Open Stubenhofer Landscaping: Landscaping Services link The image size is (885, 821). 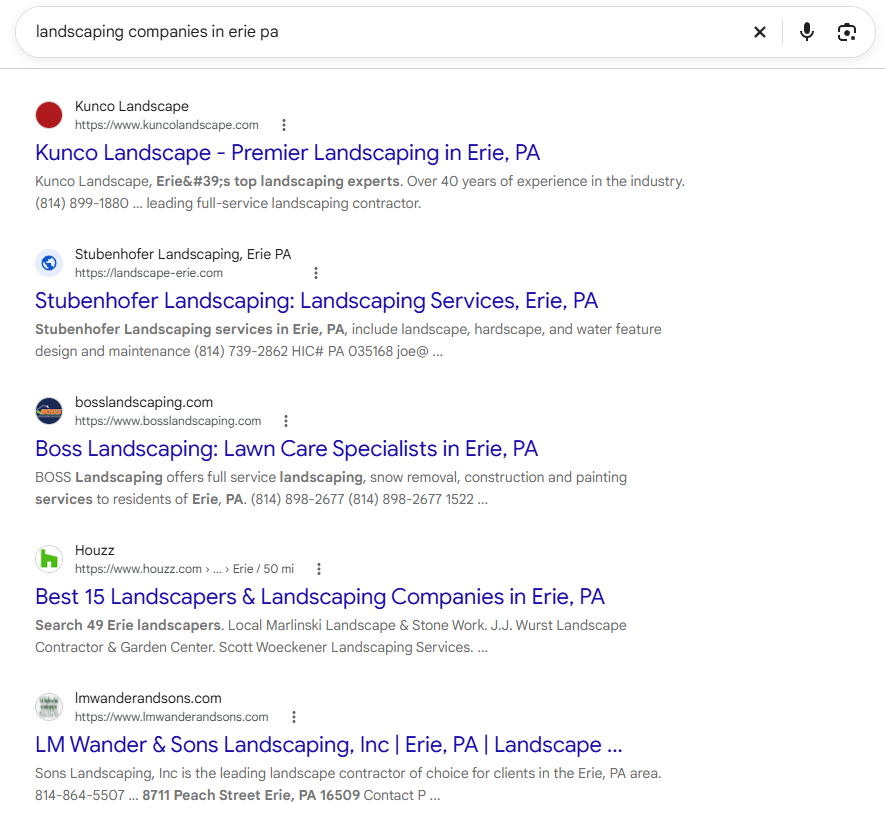click(316, 301)
